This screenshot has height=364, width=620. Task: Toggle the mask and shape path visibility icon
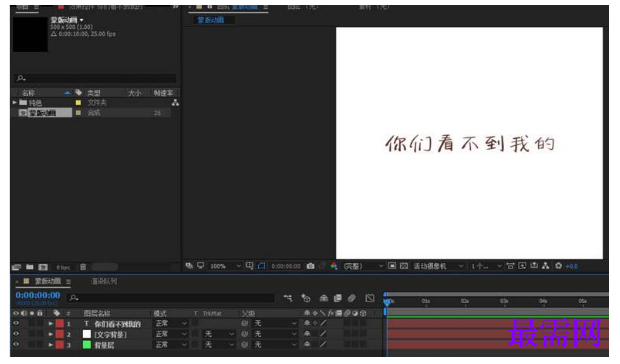pos(261,266)
